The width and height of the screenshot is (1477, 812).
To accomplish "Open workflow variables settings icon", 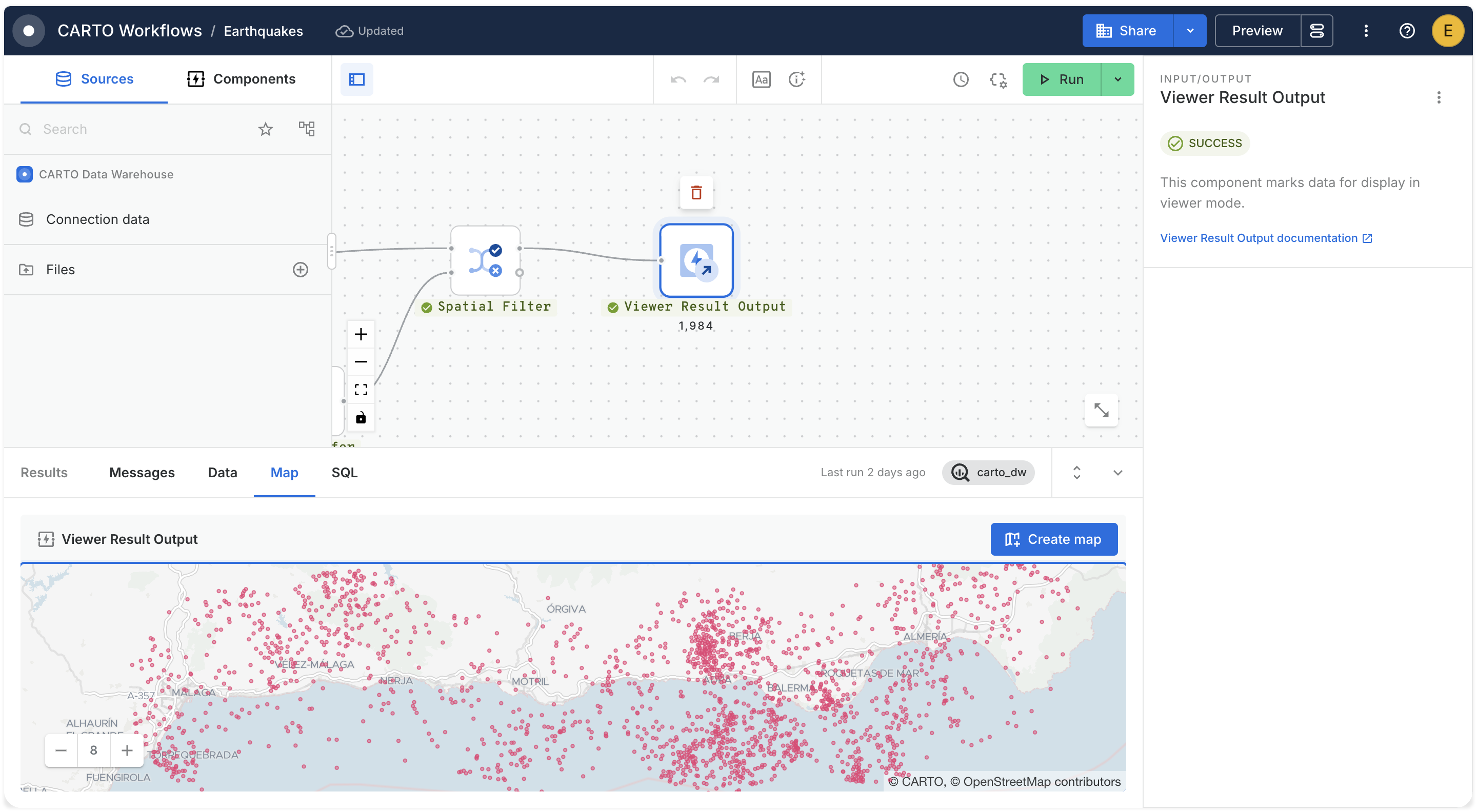I will (x=998, y=79).
